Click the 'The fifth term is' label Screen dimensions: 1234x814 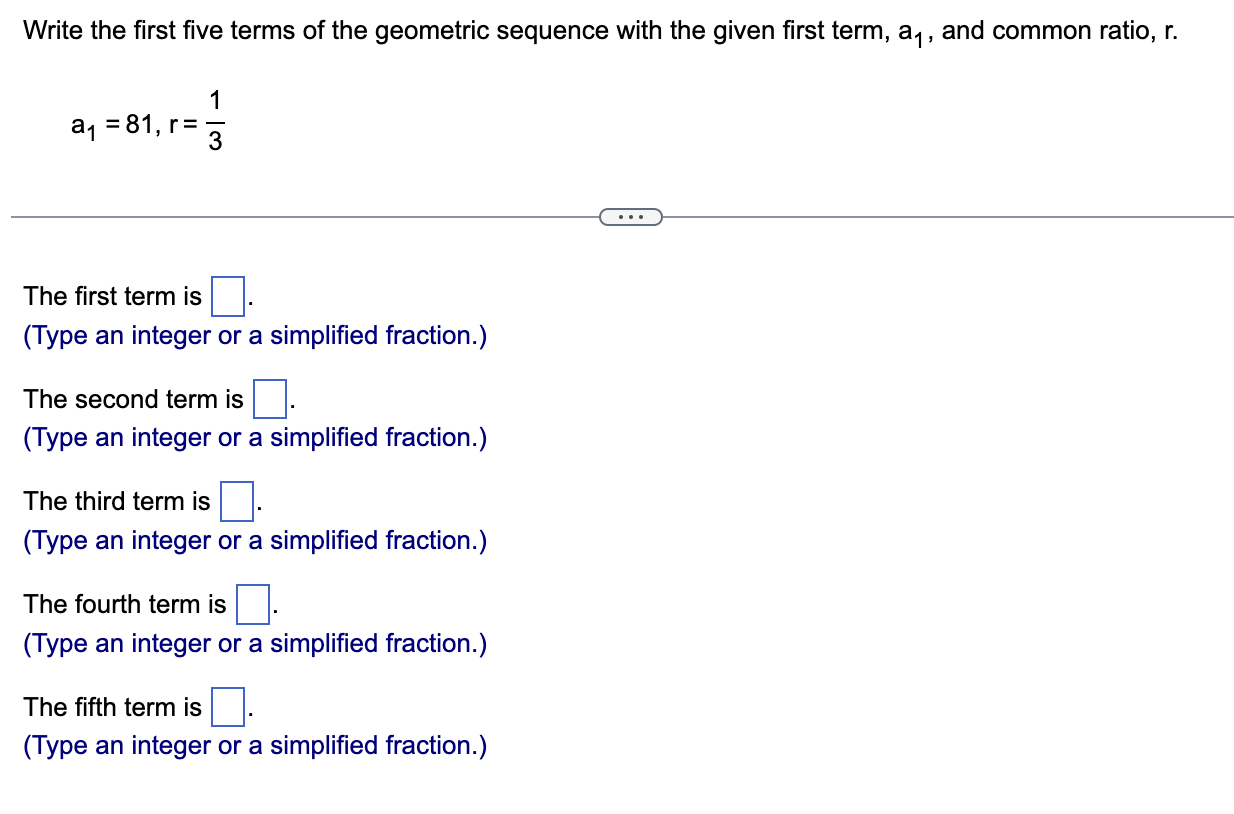(111, 707)
